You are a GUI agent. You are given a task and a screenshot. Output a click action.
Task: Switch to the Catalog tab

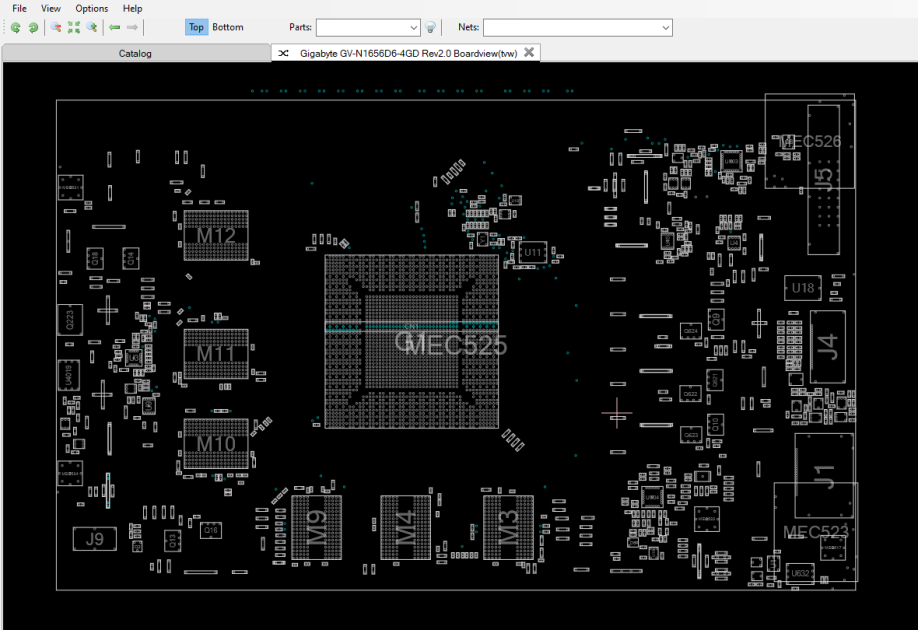coord(135,53)
